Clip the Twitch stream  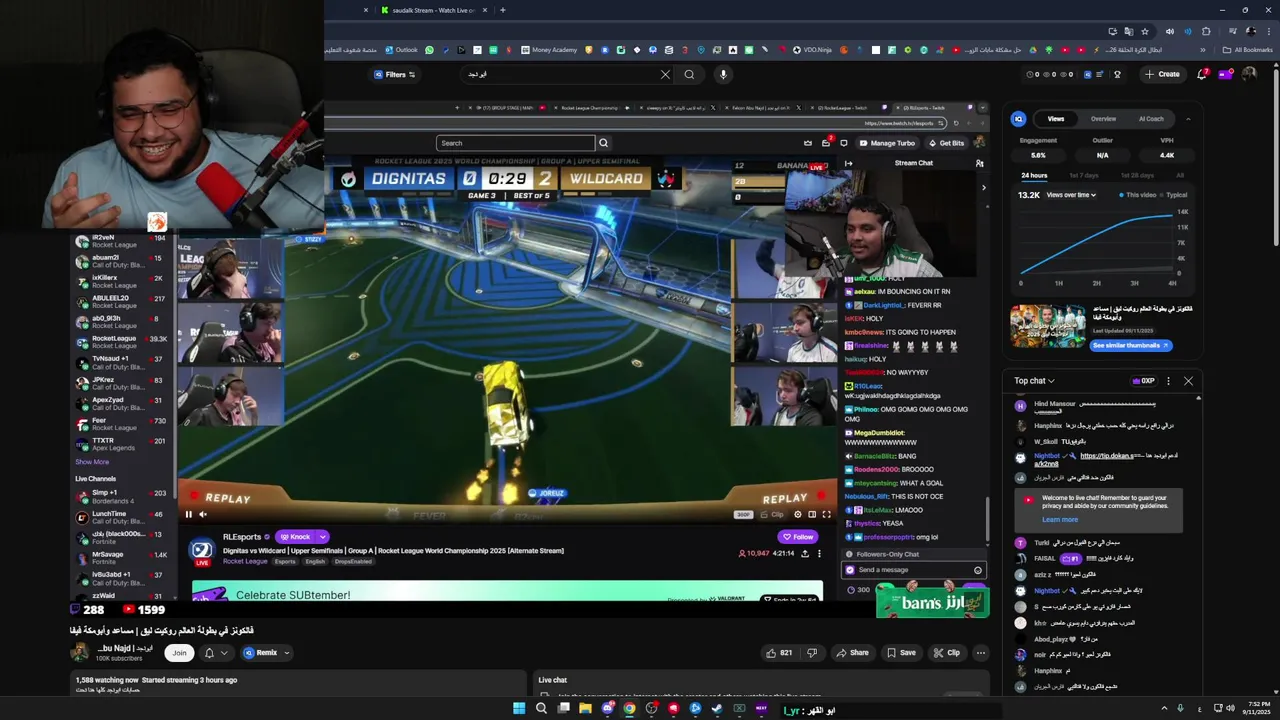tap(772, 515)
